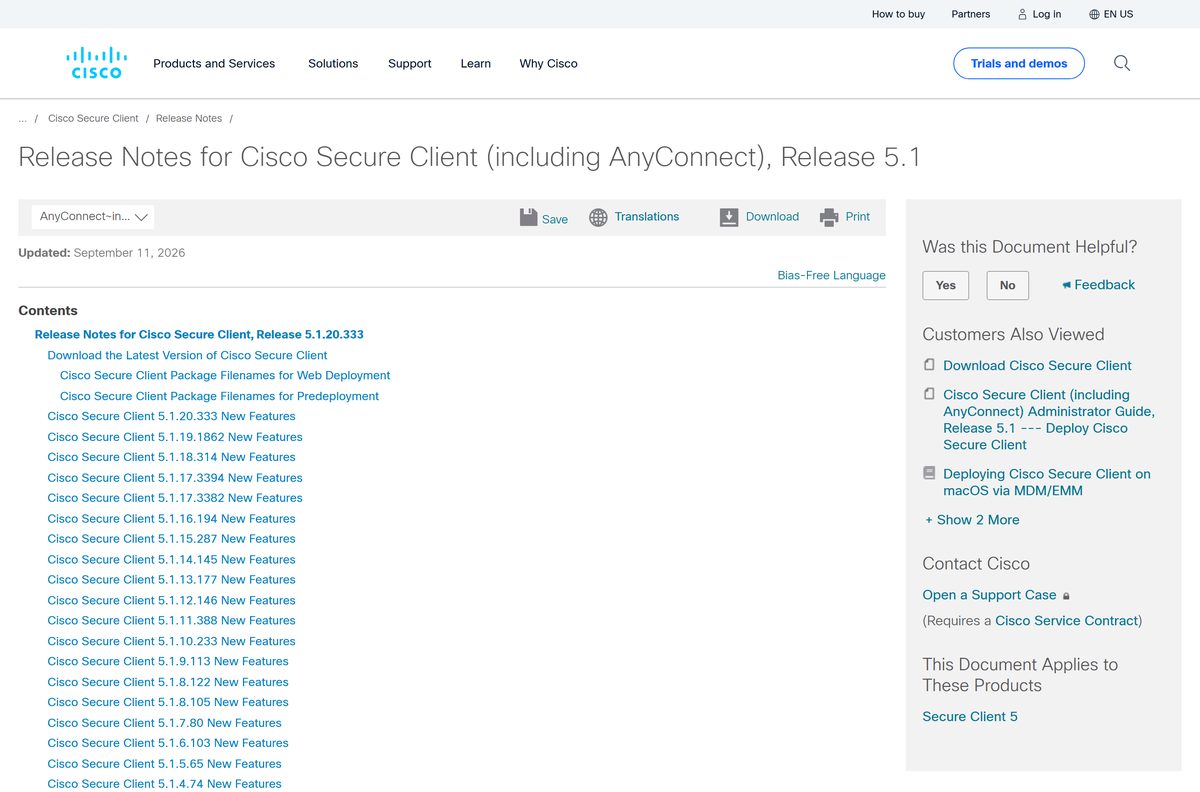
Task: Open Package Filenames for Web Deployment link
Action: point(225,375)
